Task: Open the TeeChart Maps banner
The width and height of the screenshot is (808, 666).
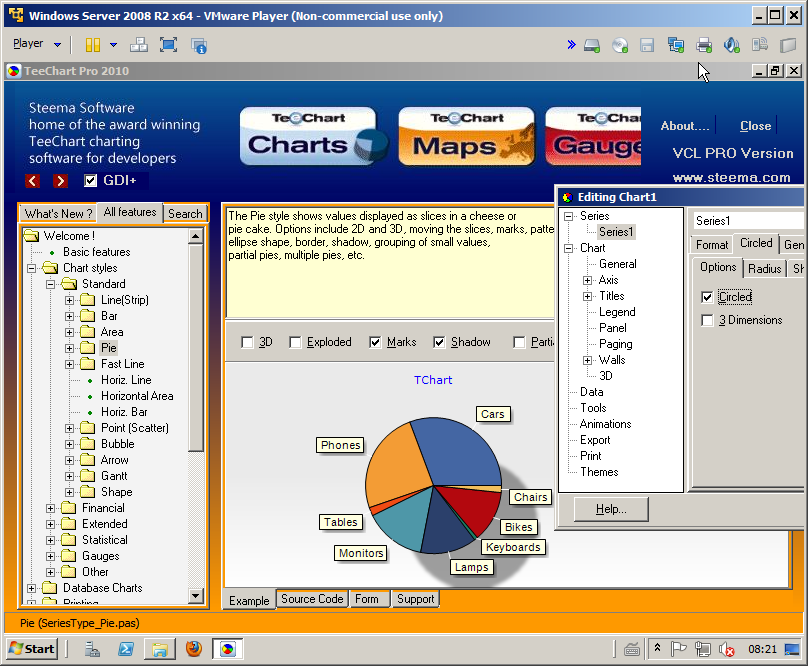Action: pos(467,136)
